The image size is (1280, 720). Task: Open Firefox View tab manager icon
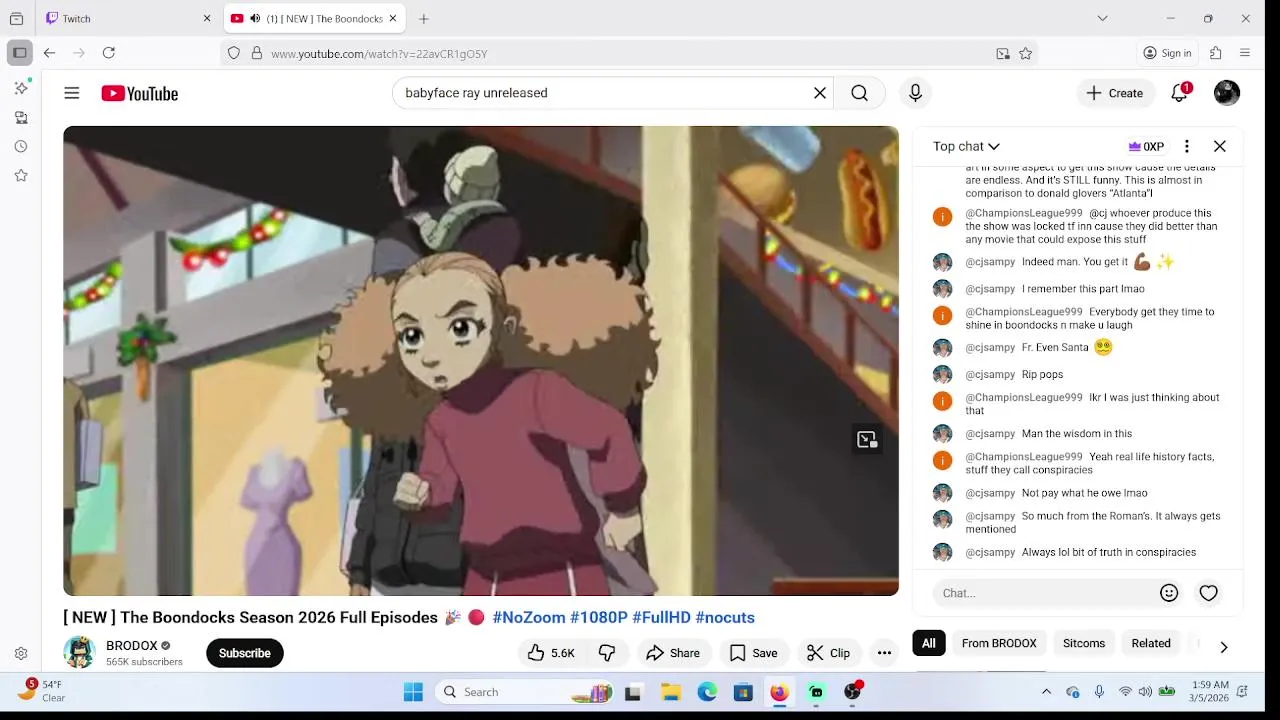[x=16, y=18]
